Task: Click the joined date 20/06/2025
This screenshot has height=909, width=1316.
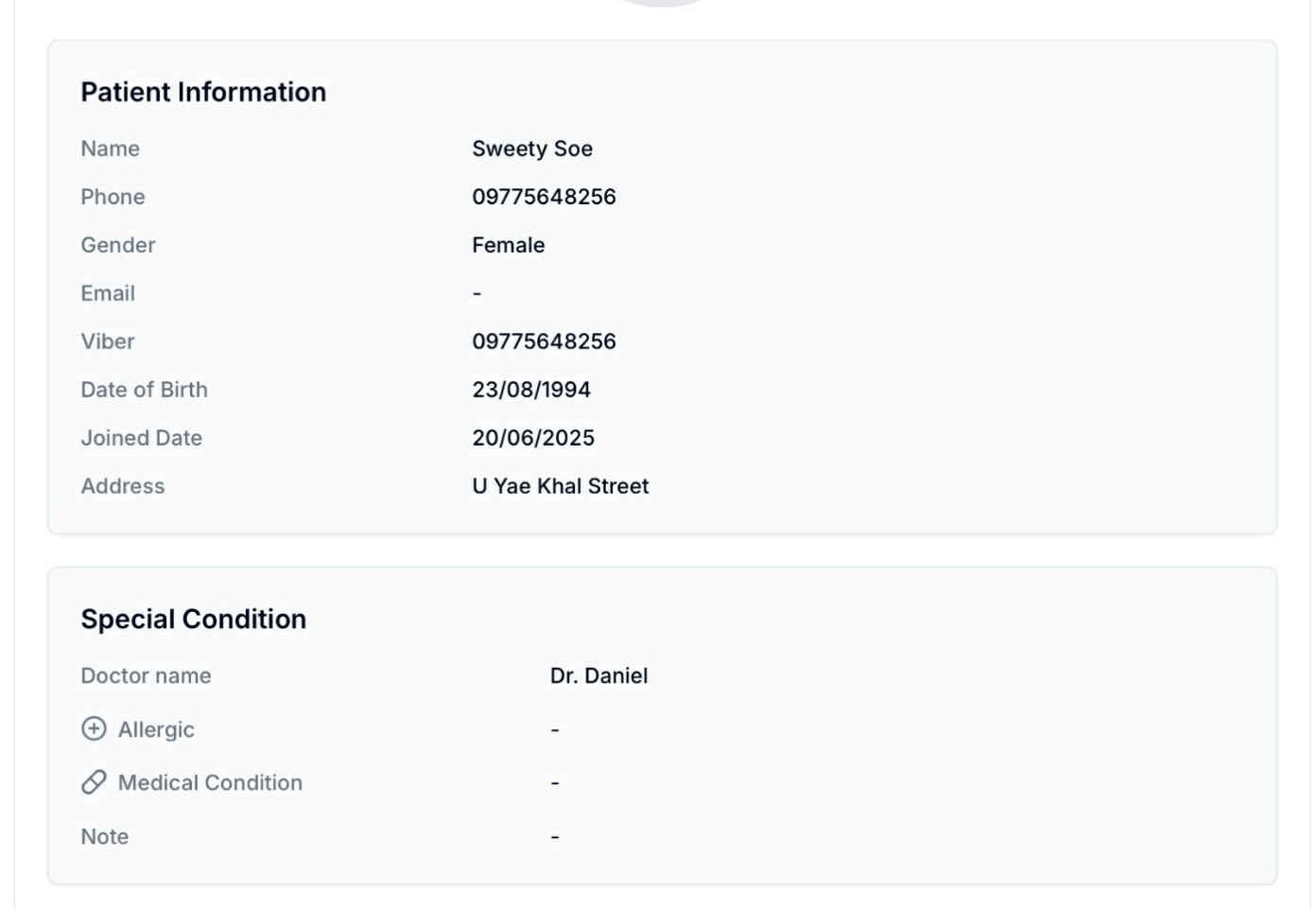Action: [533, 438]
